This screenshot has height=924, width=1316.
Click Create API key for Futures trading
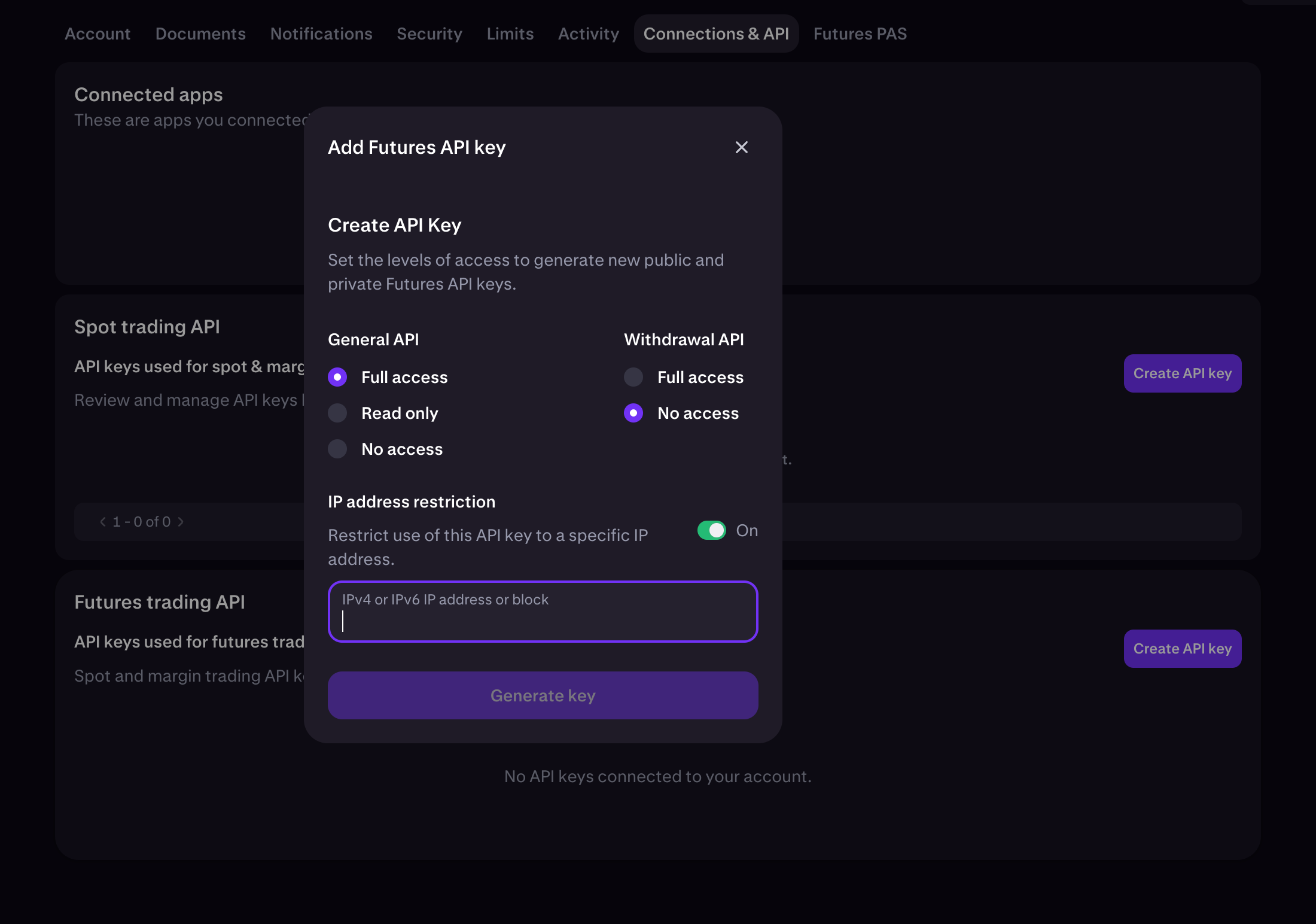(x=1182, y=649)
